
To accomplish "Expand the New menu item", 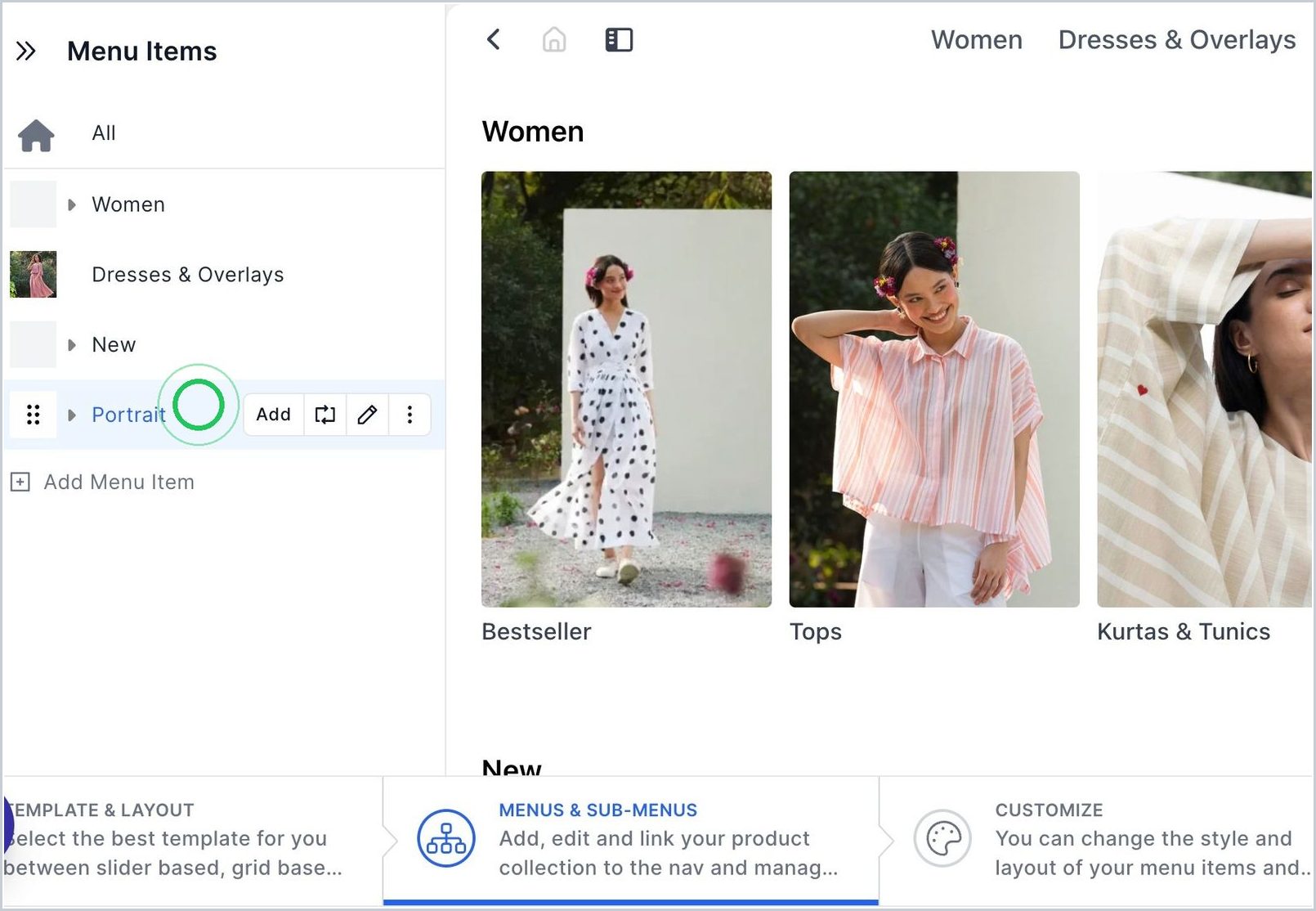I will pos(72,345).
